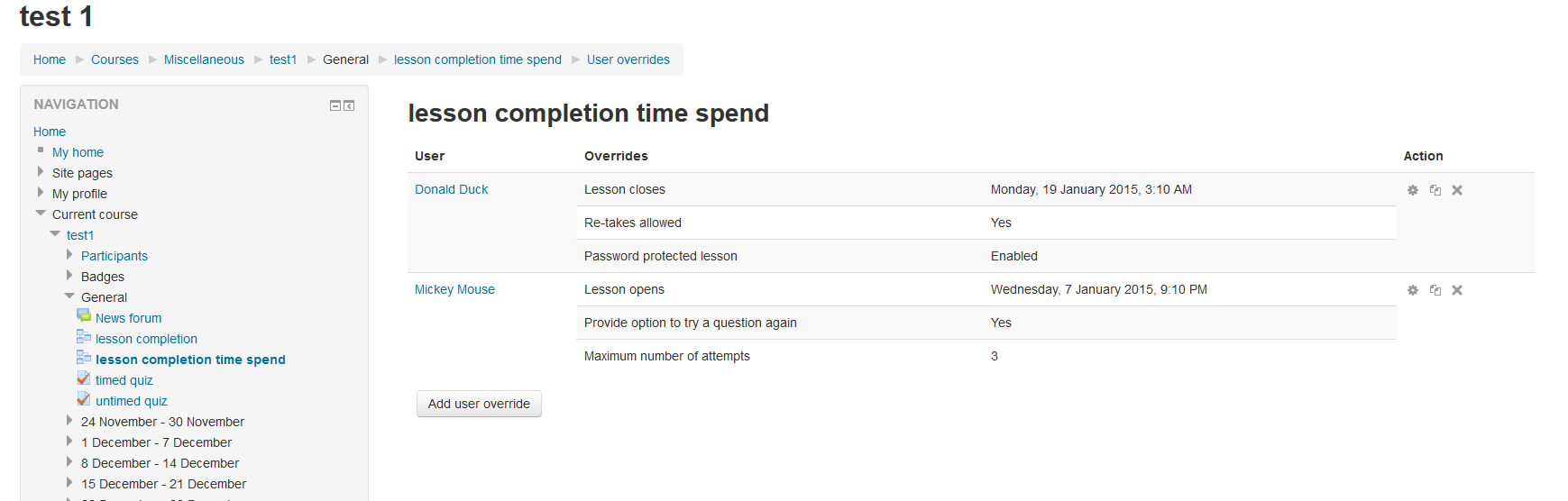
Task: Dock the Navigation block with arrow icon
Action: point(349,105)
